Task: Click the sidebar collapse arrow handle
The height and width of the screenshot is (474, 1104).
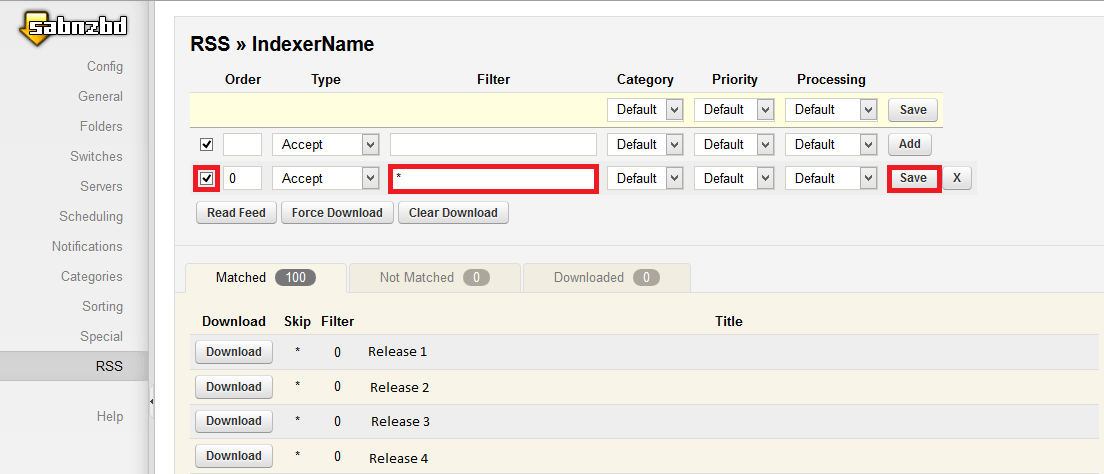Action: coord(152,401)
